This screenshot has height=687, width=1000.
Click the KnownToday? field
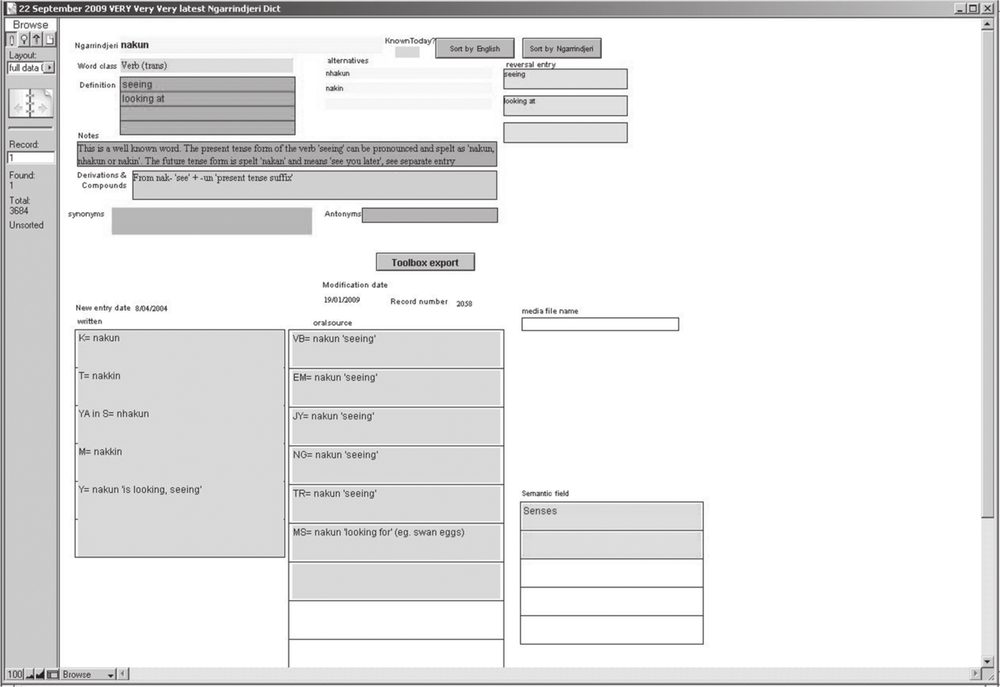pyautogui.click(x=407, y=52)
